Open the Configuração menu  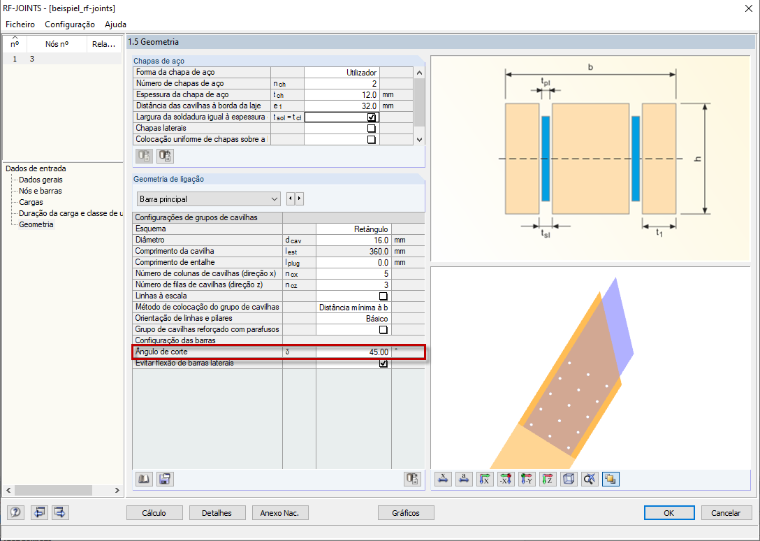pos(70,24)
